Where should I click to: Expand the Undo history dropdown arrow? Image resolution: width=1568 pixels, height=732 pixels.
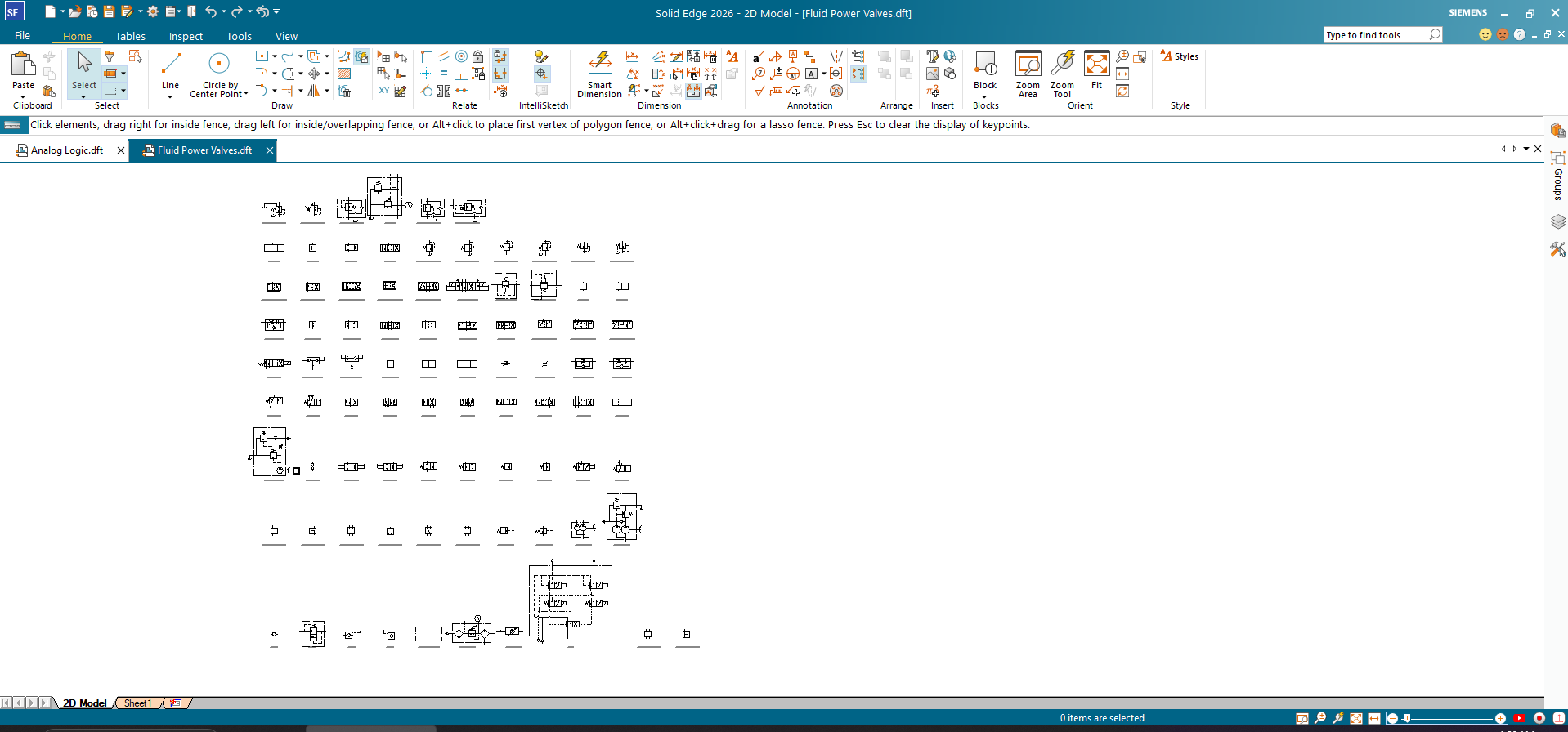(223, 11)
